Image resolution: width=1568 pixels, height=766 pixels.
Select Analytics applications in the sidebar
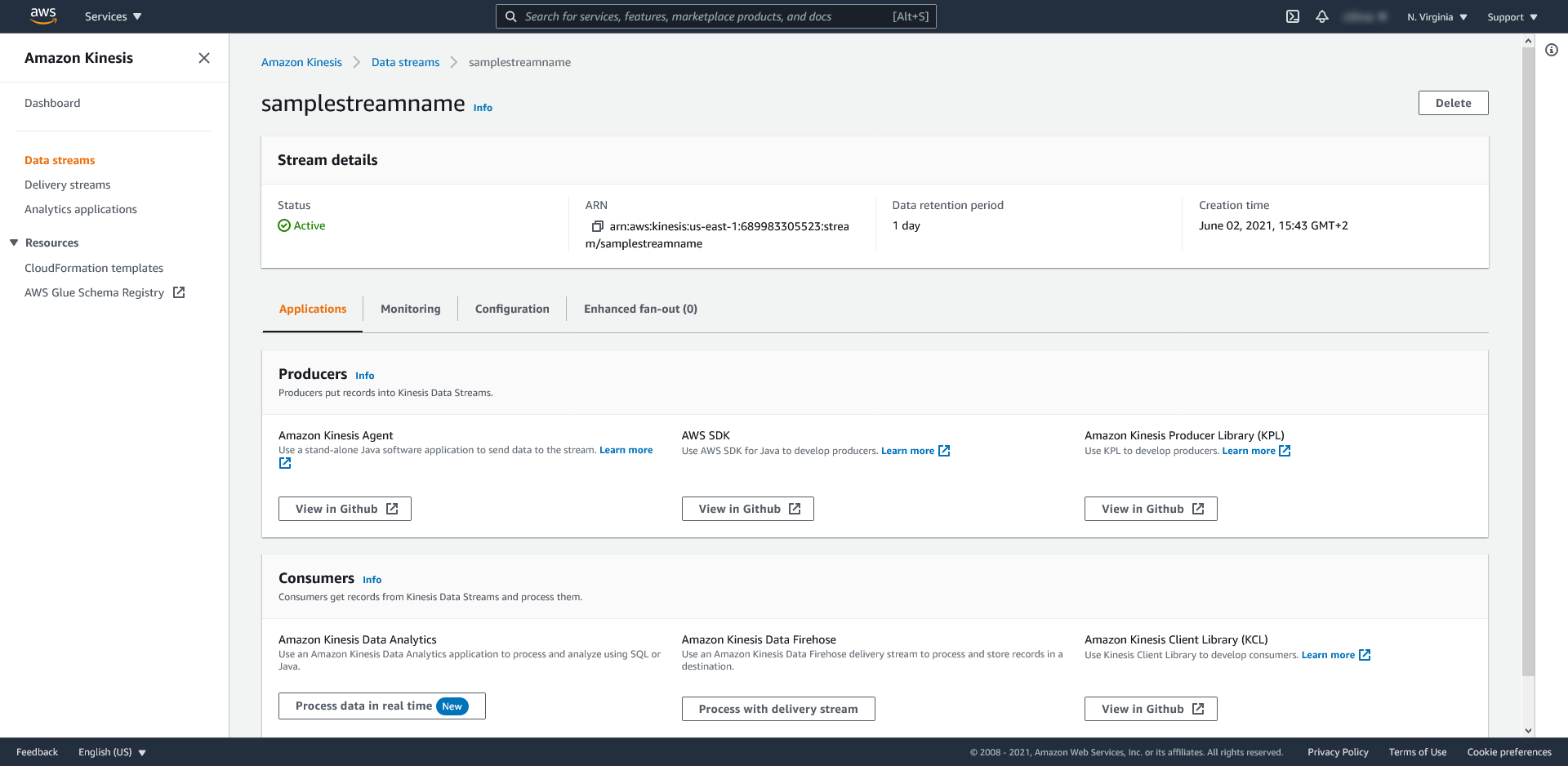[81, 209]
